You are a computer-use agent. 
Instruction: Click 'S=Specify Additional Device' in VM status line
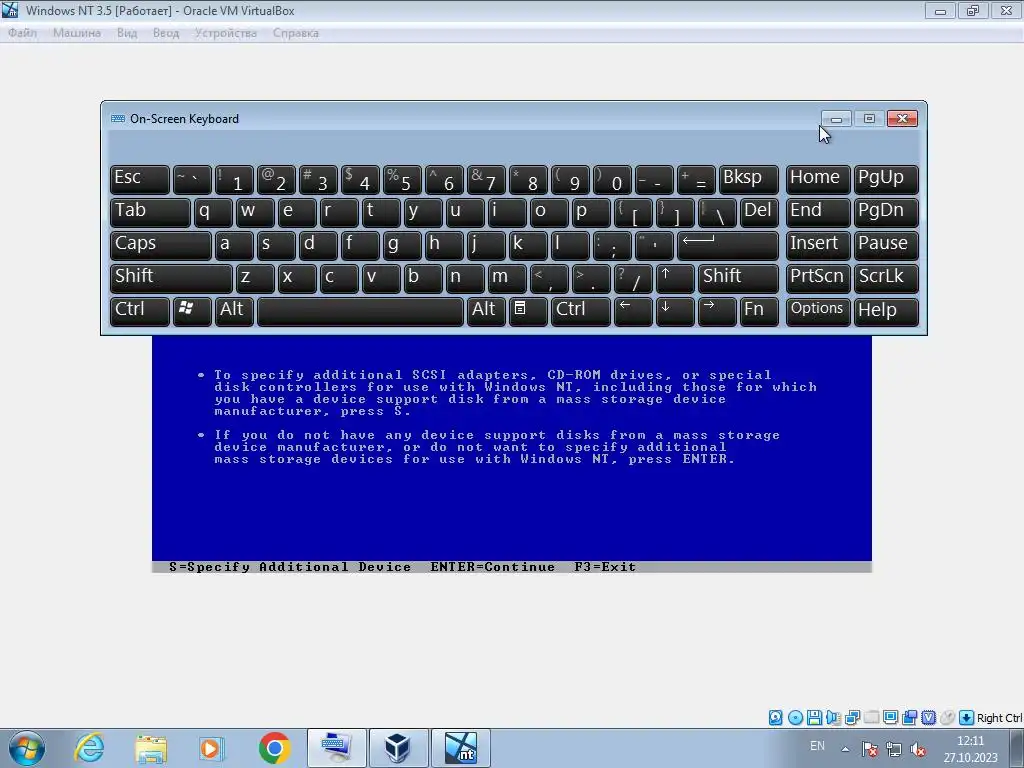pos(290,567)
